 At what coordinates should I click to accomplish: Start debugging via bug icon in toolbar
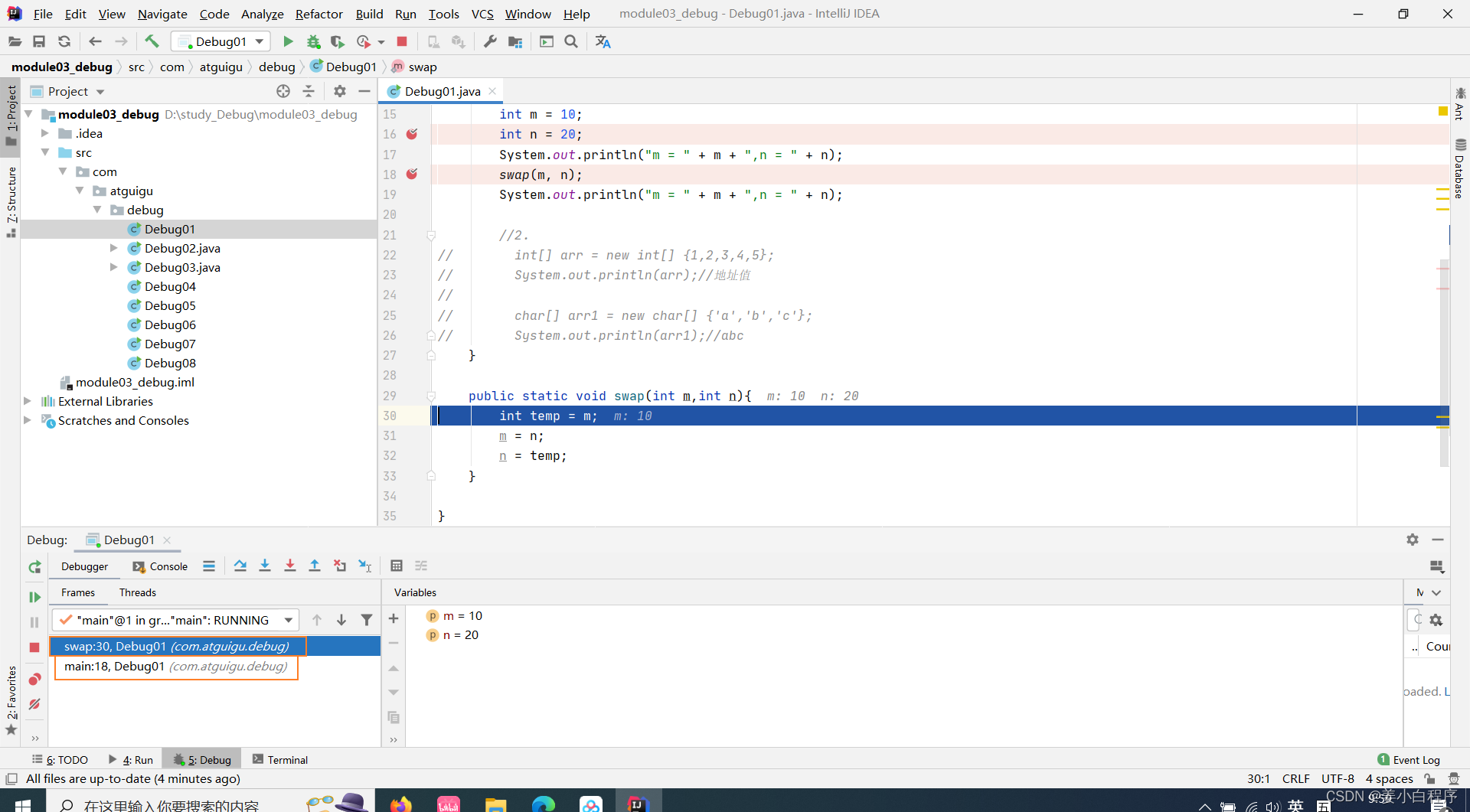[x=313, y=41]
